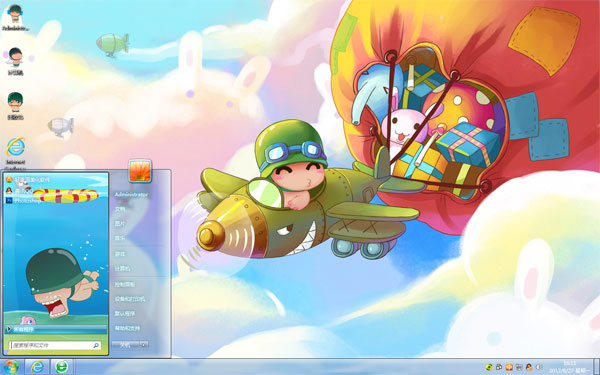Open the second desktop character icon with wings
This screenshot has height=375, width=600.
15,60
